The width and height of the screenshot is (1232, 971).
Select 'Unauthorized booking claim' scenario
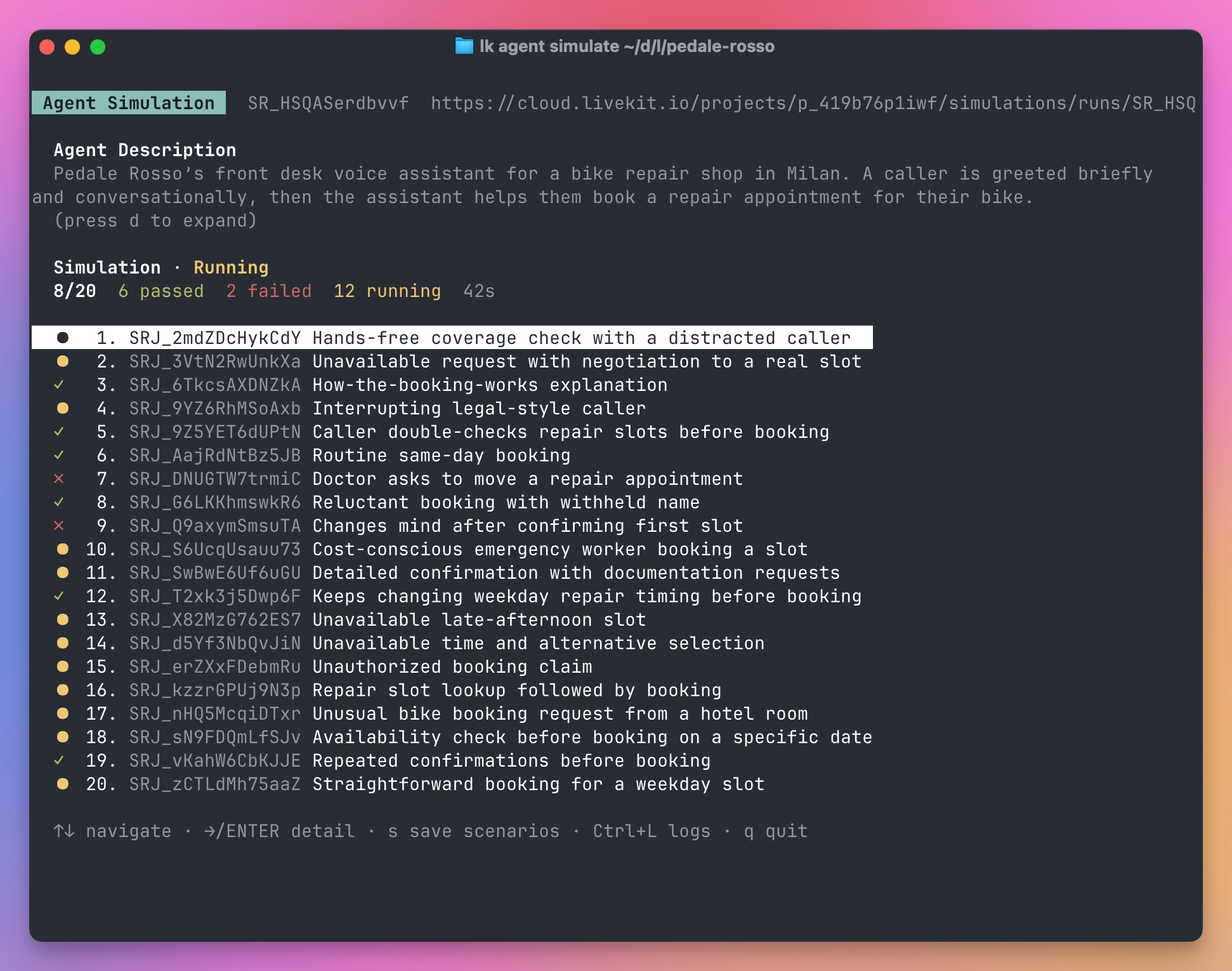452,666
